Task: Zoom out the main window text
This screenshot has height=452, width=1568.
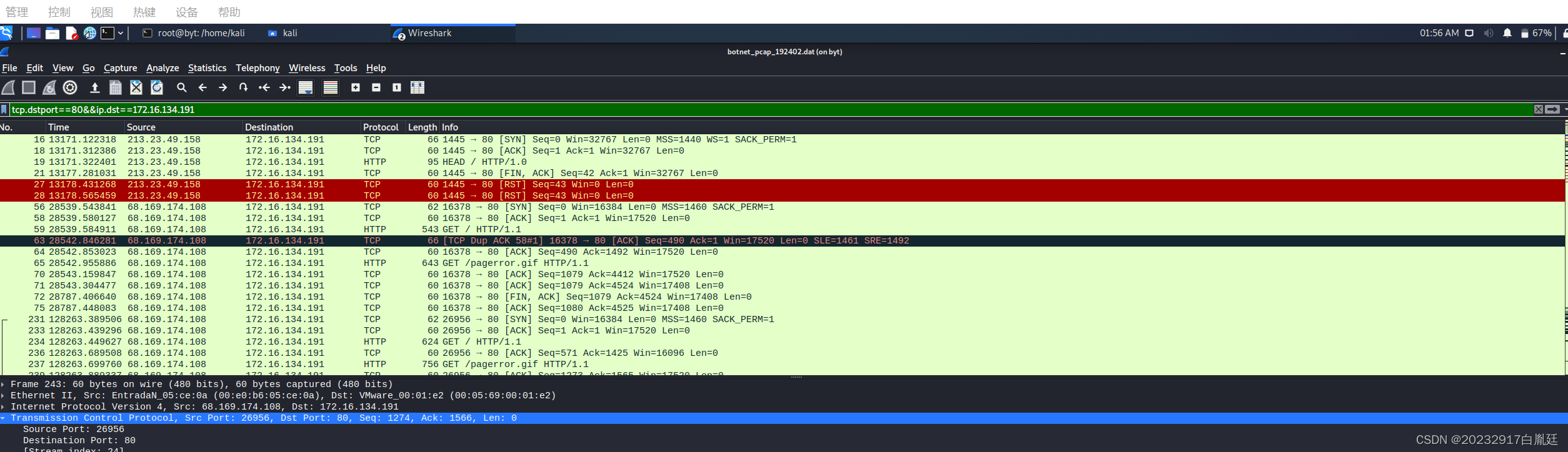Action: 376,88
